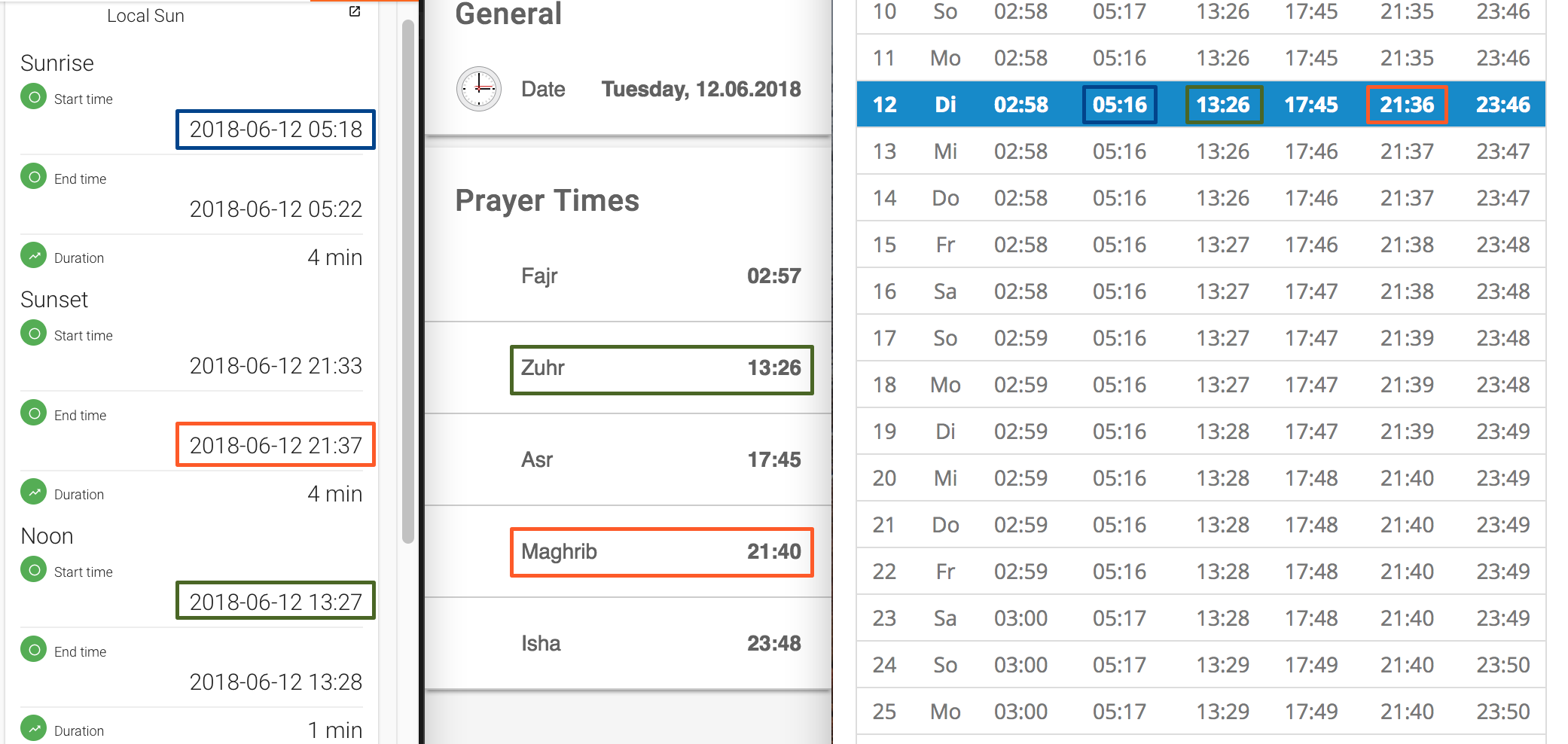Click the Noon End time green icon

click(x=33, y=651)
